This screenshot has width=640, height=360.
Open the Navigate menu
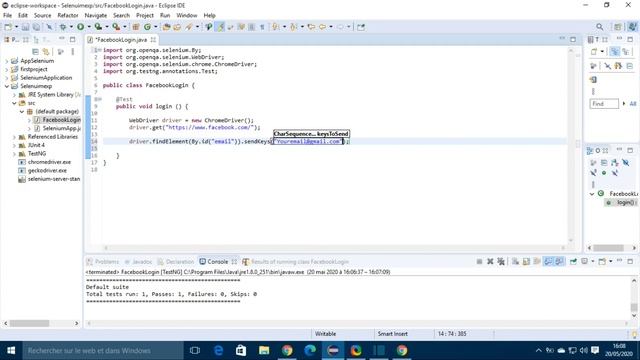point(96,16)
